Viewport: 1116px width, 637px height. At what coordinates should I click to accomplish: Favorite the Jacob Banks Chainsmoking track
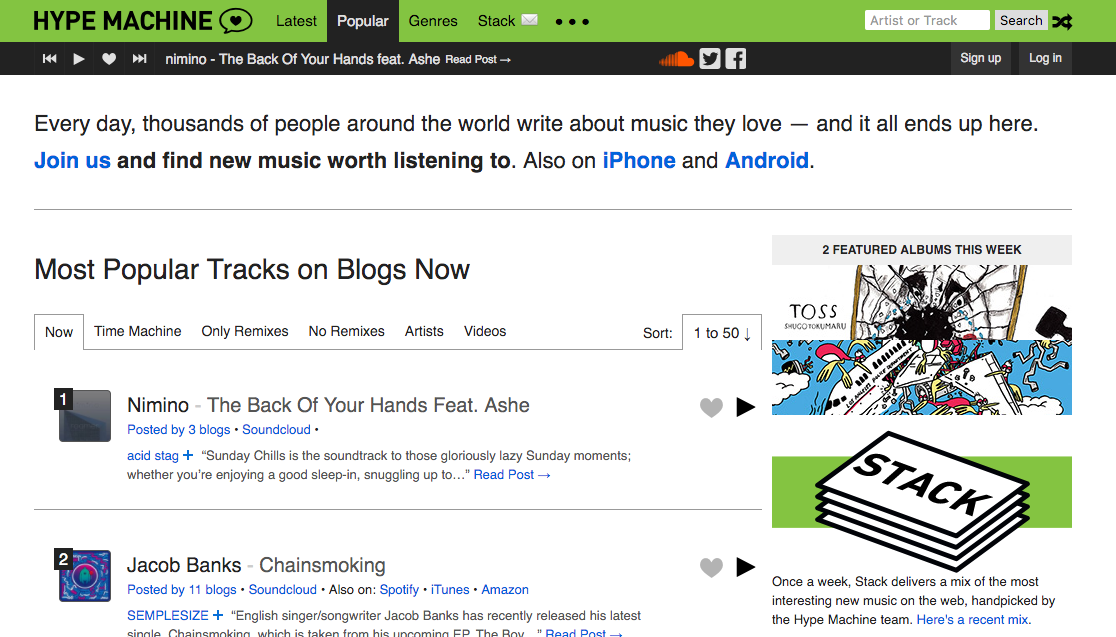point(711,567)
